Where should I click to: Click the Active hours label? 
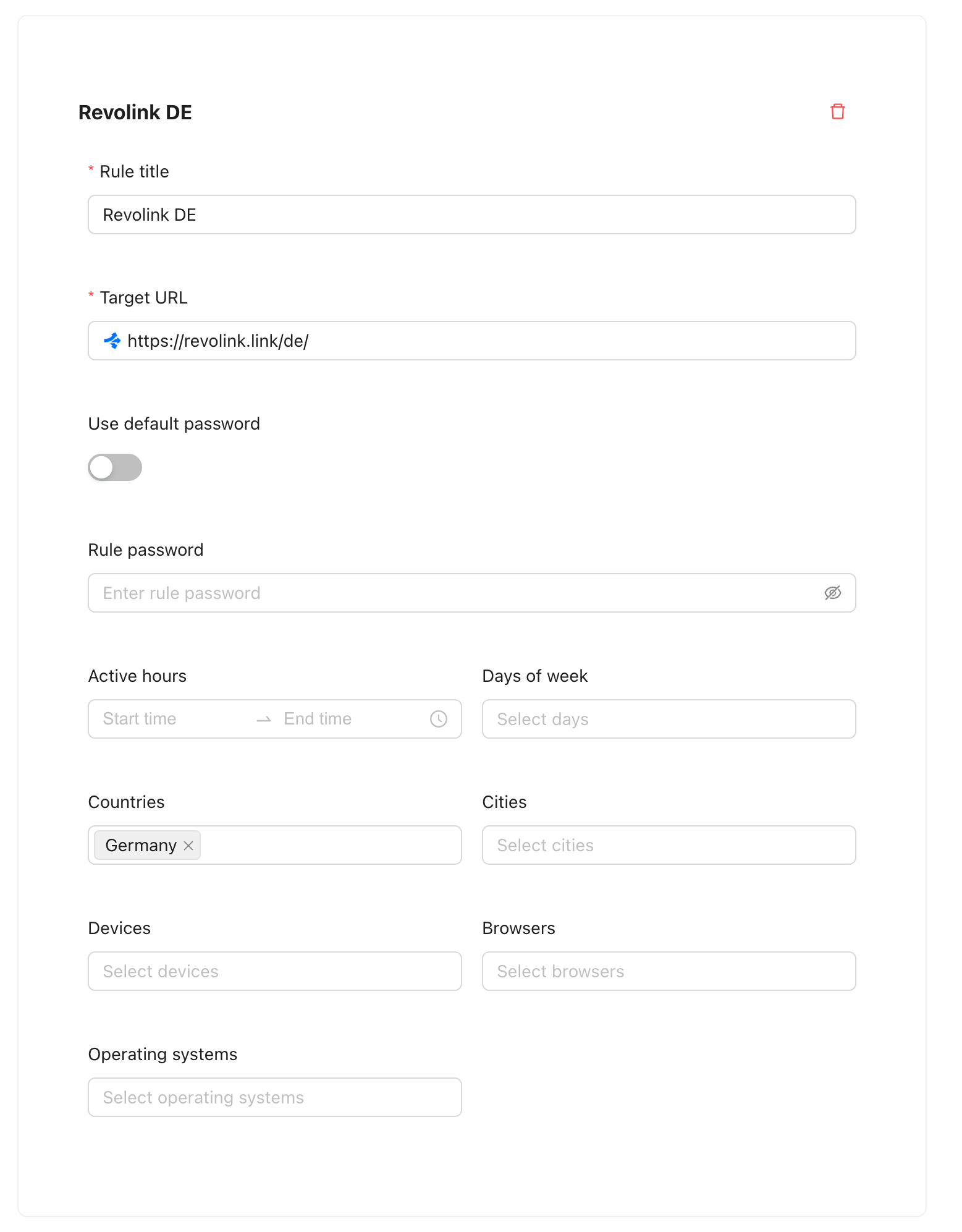[137, 676]
